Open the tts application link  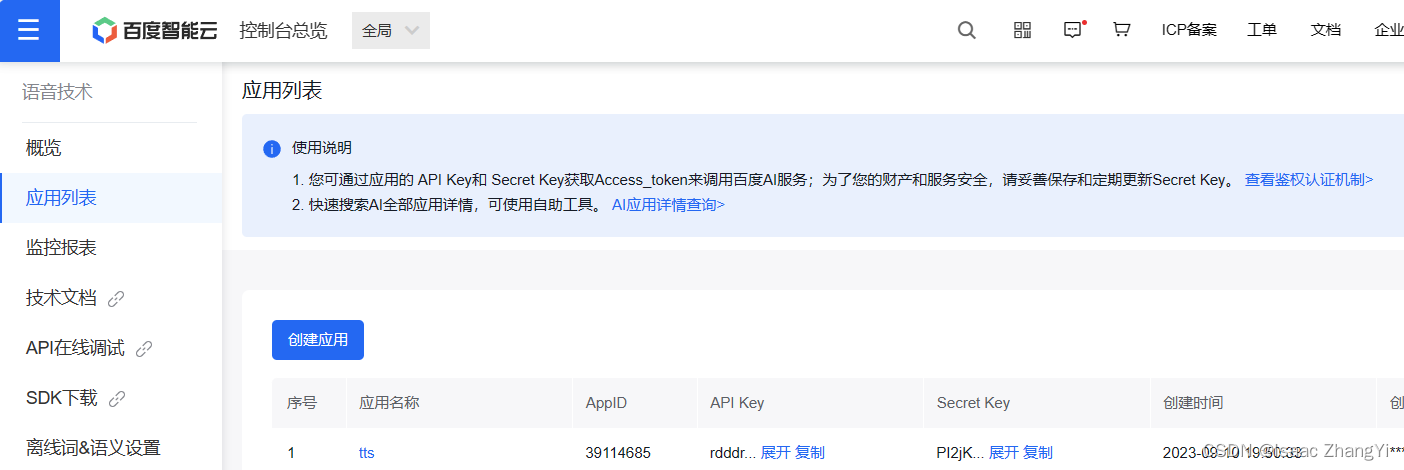[x=366, y=453]
